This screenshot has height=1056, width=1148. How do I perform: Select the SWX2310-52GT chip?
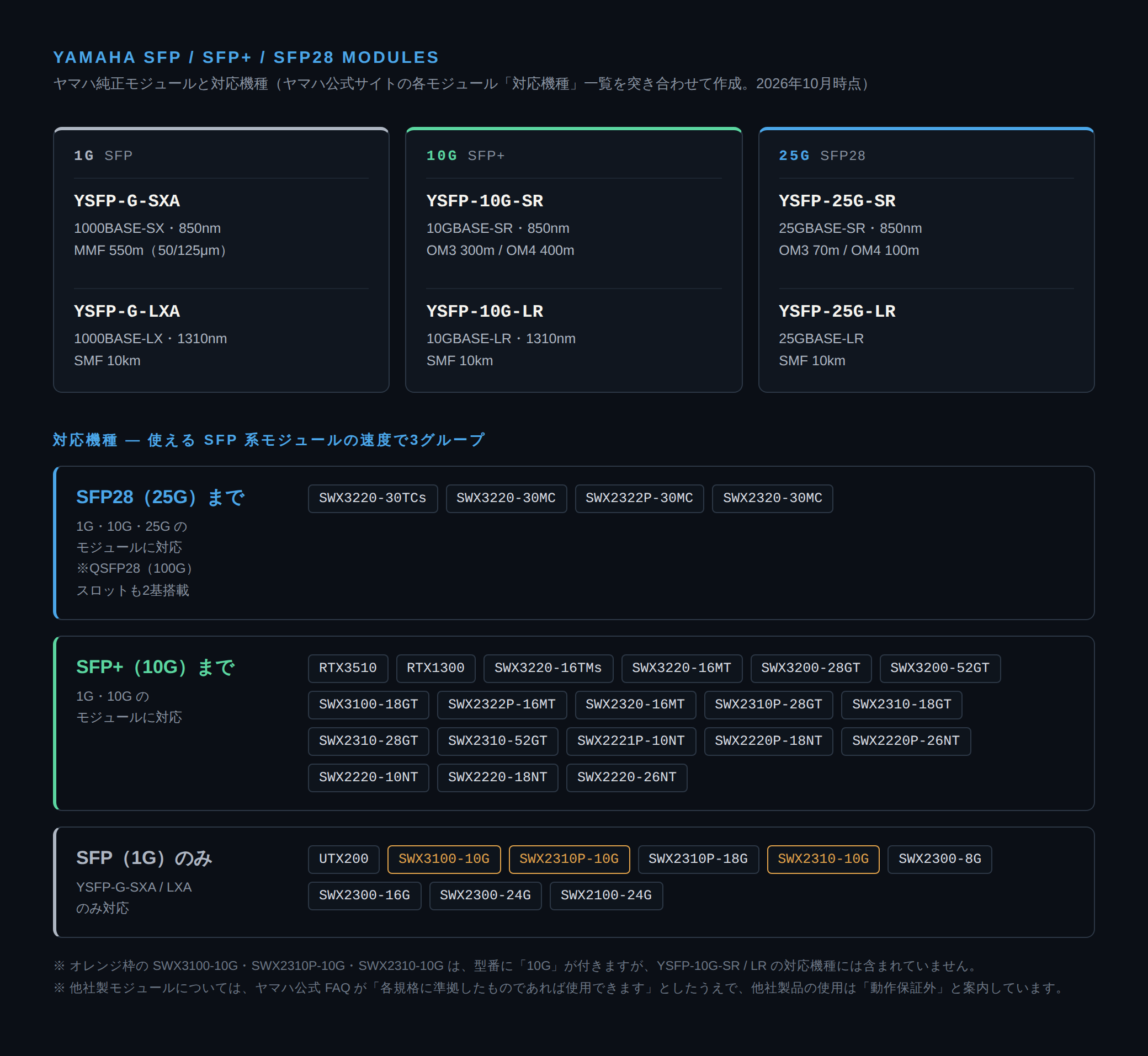[498, 741]
